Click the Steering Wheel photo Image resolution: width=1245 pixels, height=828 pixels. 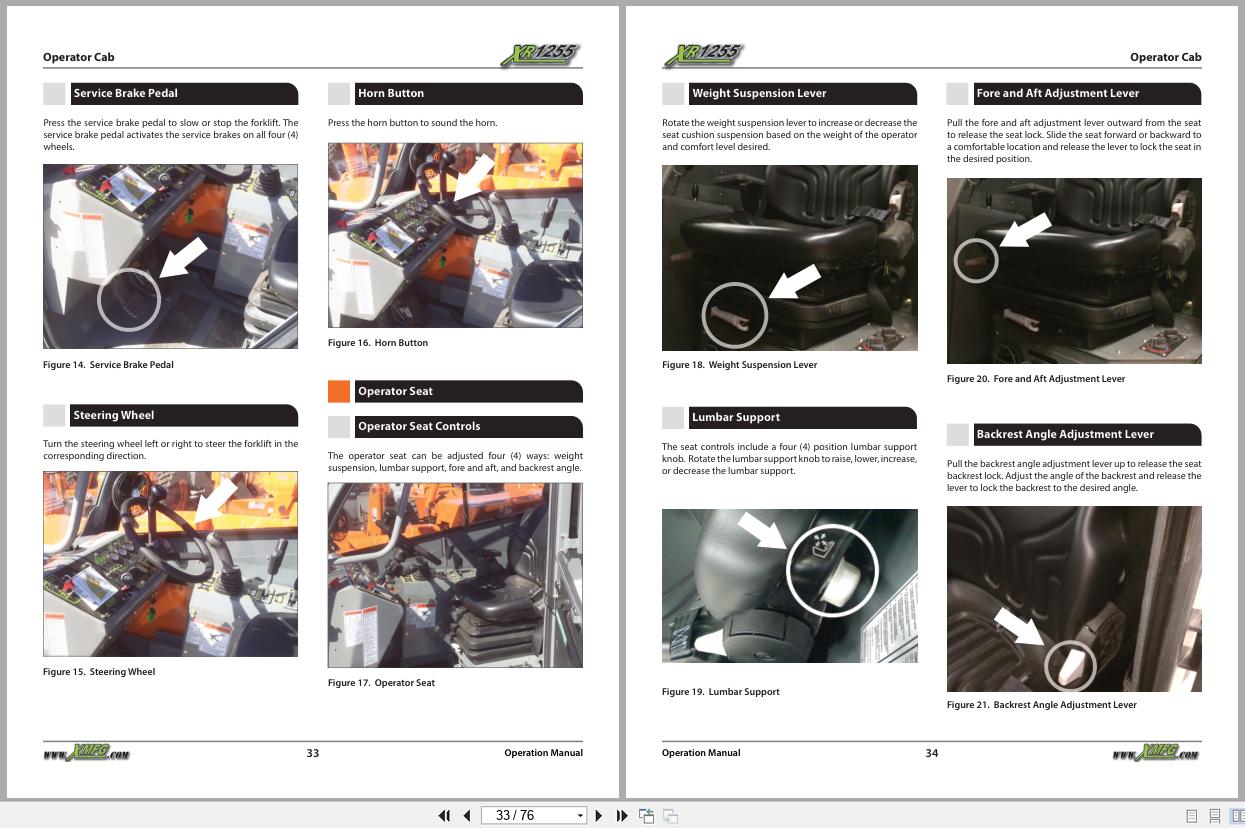pyautogui.click(x=170, y=564)
